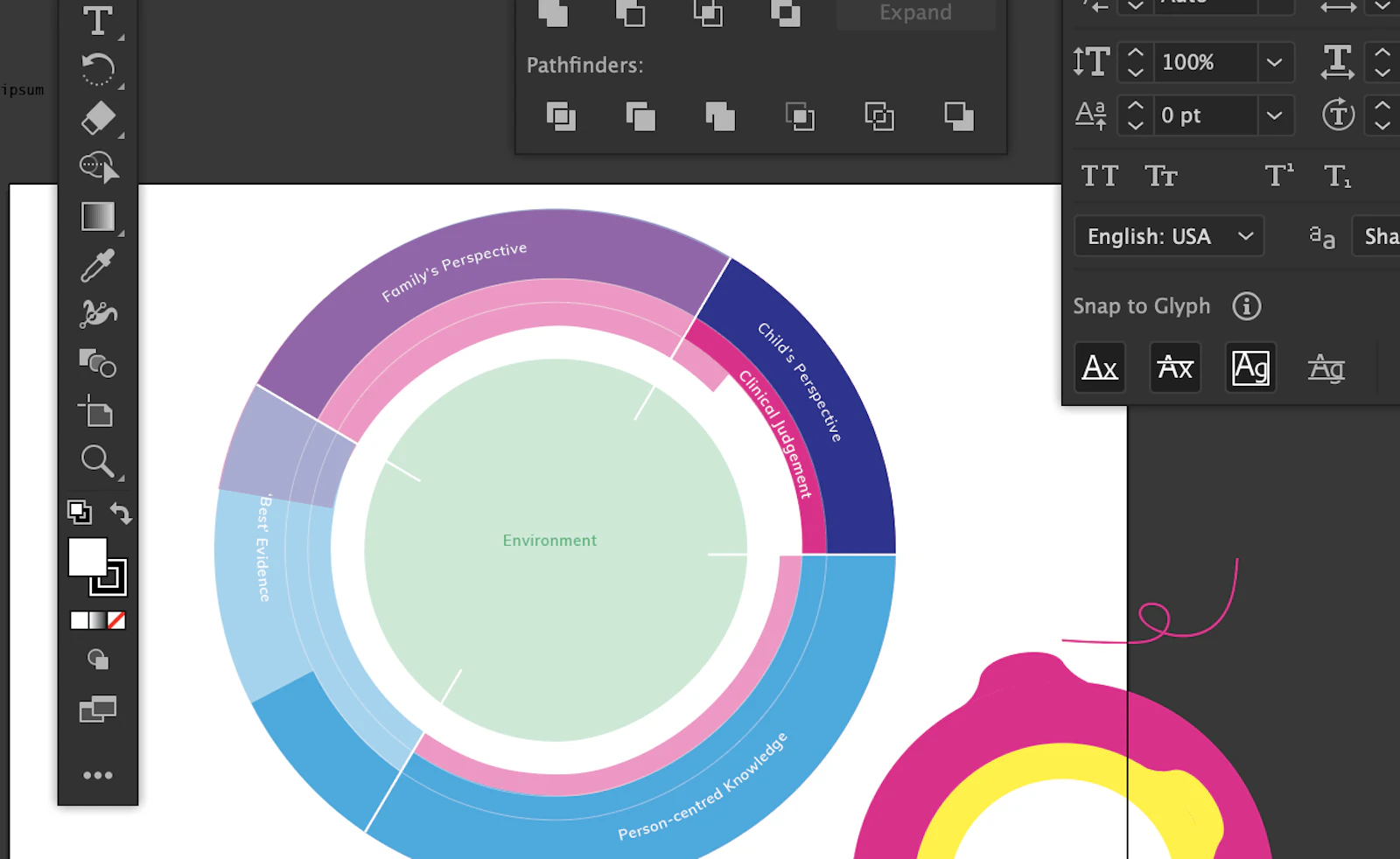This screenshot has height=859, width=1400.
Task: Select the Zoom tool
Action: tap(97, 461)
